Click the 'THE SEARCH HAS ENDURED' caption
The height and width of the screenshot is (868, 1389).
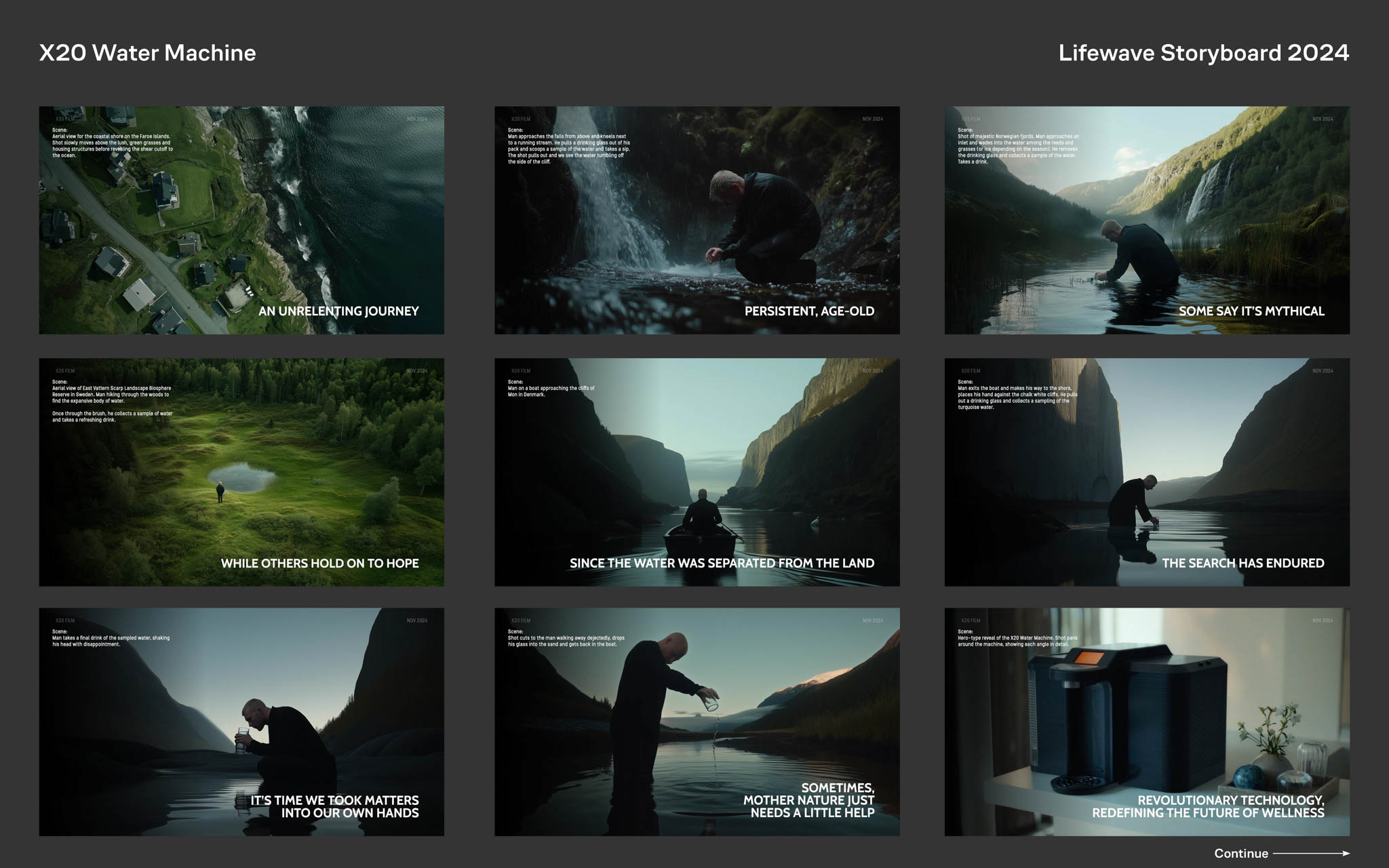(1243, 564)
